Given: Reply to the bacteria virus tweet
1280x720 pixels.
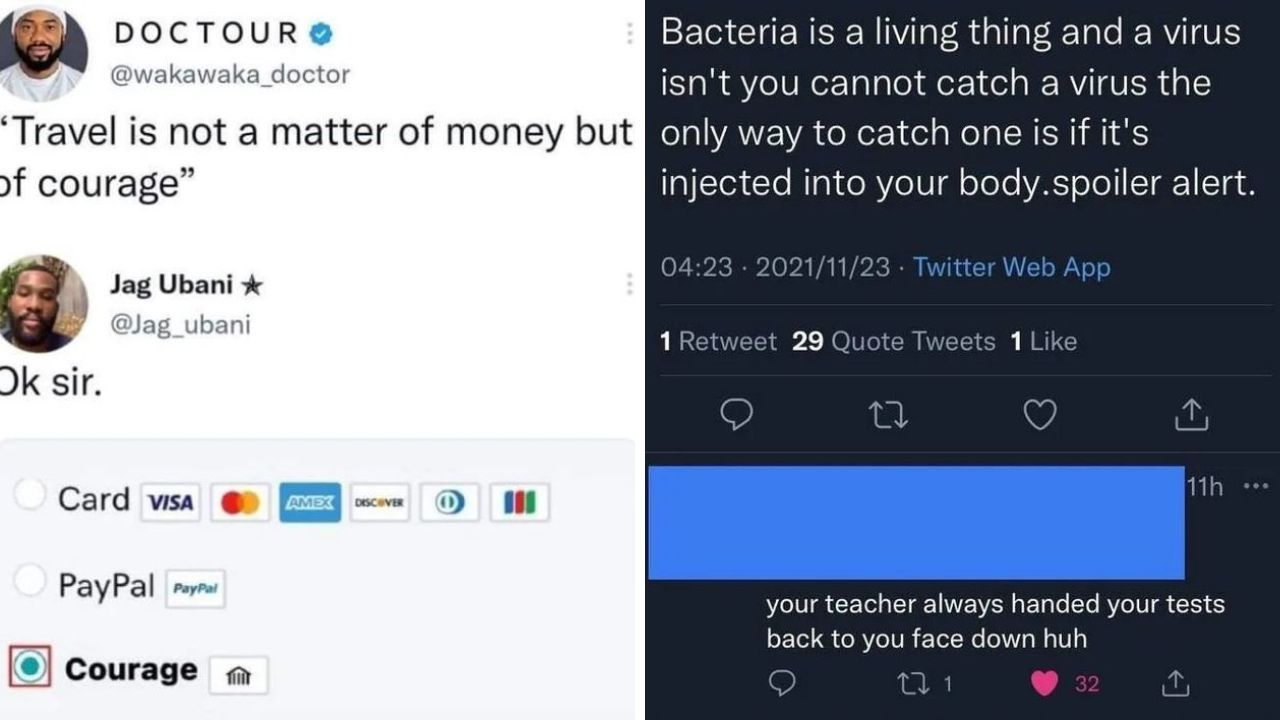Looking at the screenshot, I should click(x=737, y=415).
